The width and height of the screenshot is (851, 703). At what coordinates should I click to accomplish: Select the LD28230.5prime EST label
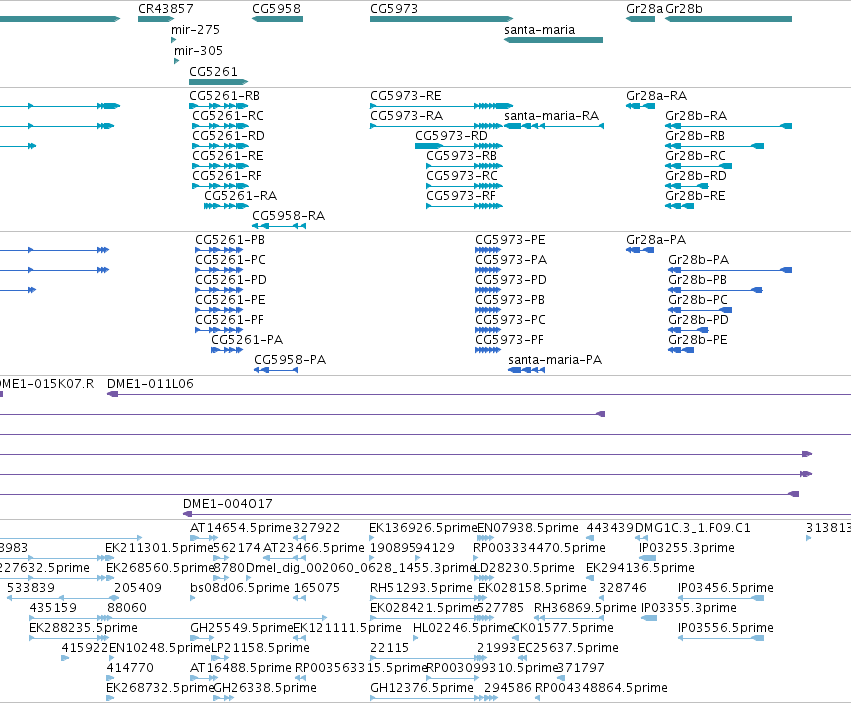click(x=524, y=568)
